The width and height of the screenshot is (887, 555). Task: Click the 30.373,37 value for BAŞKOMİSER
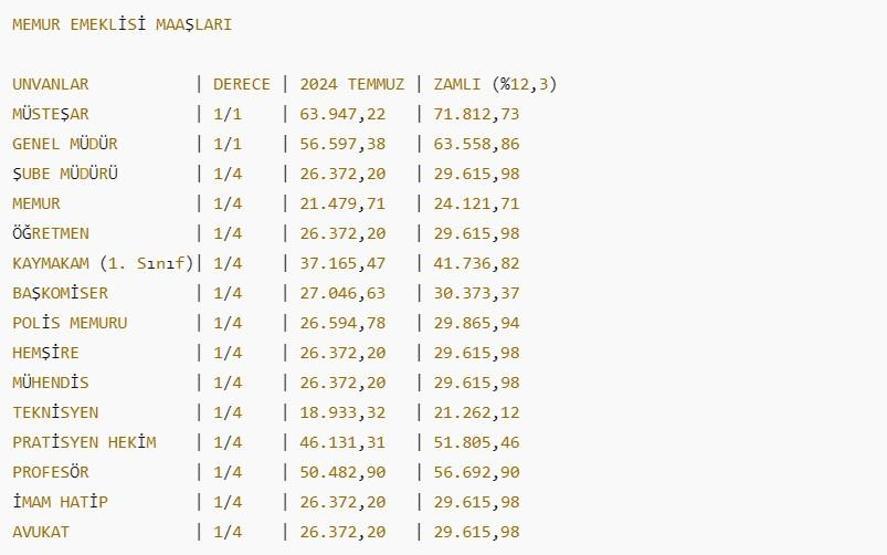click(x=476, y=293)
